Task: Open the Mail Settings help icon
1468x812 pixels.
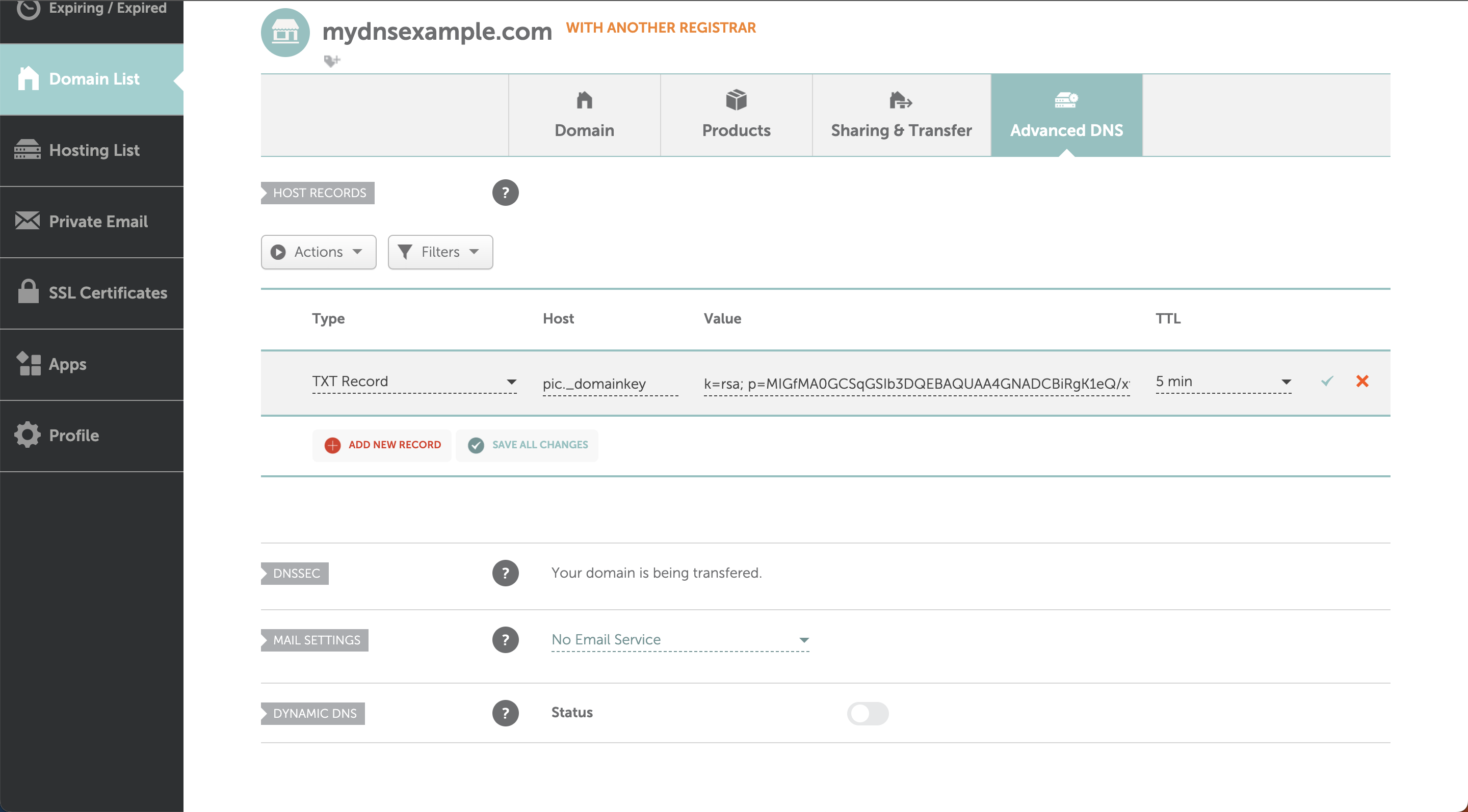Action: (x=506, y=640)
